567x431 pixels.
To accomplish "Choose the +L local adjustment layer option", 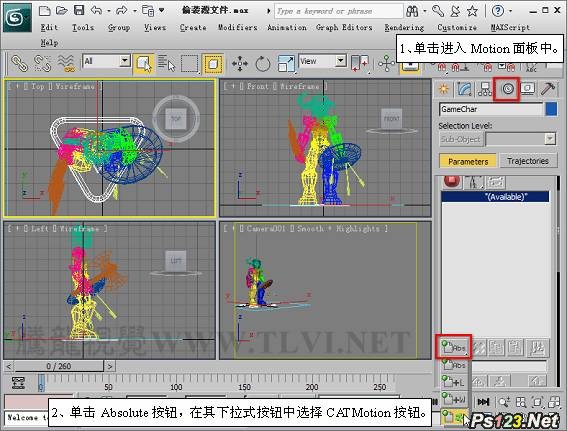I will 454,381.
